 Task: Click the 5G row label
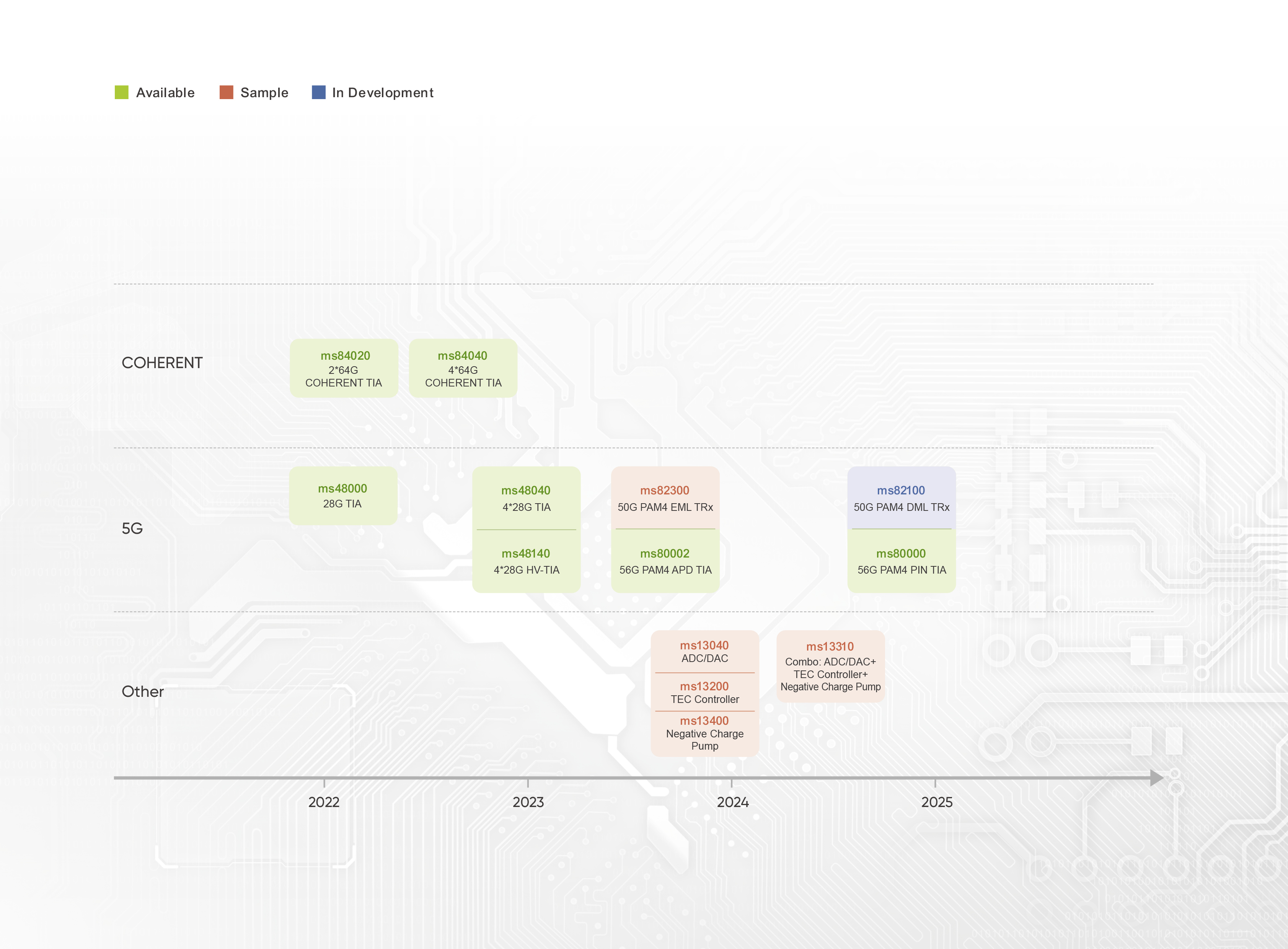(132, 528)
